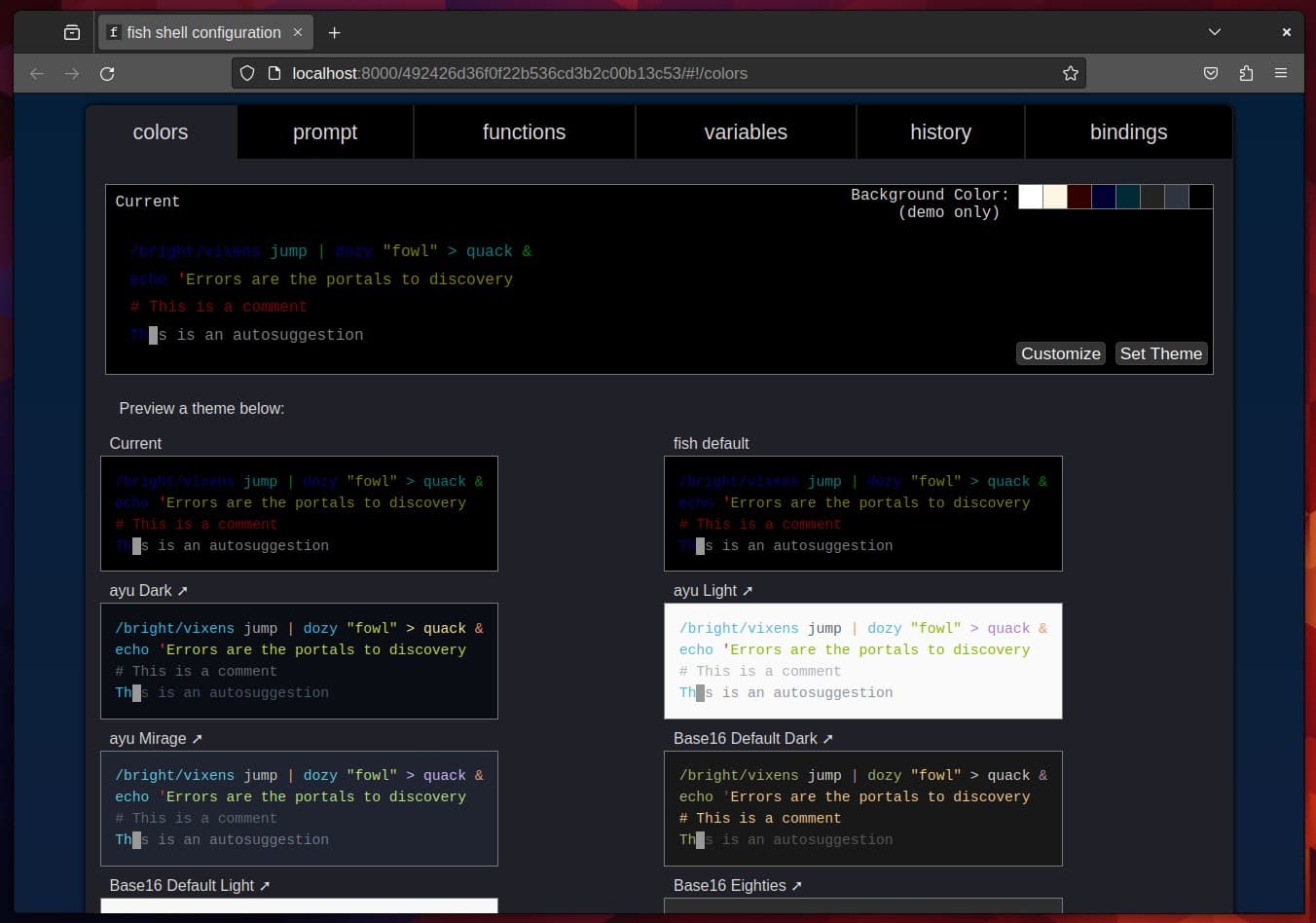
Task: Open the Firefox application menu
Action: click(1281, 73)
